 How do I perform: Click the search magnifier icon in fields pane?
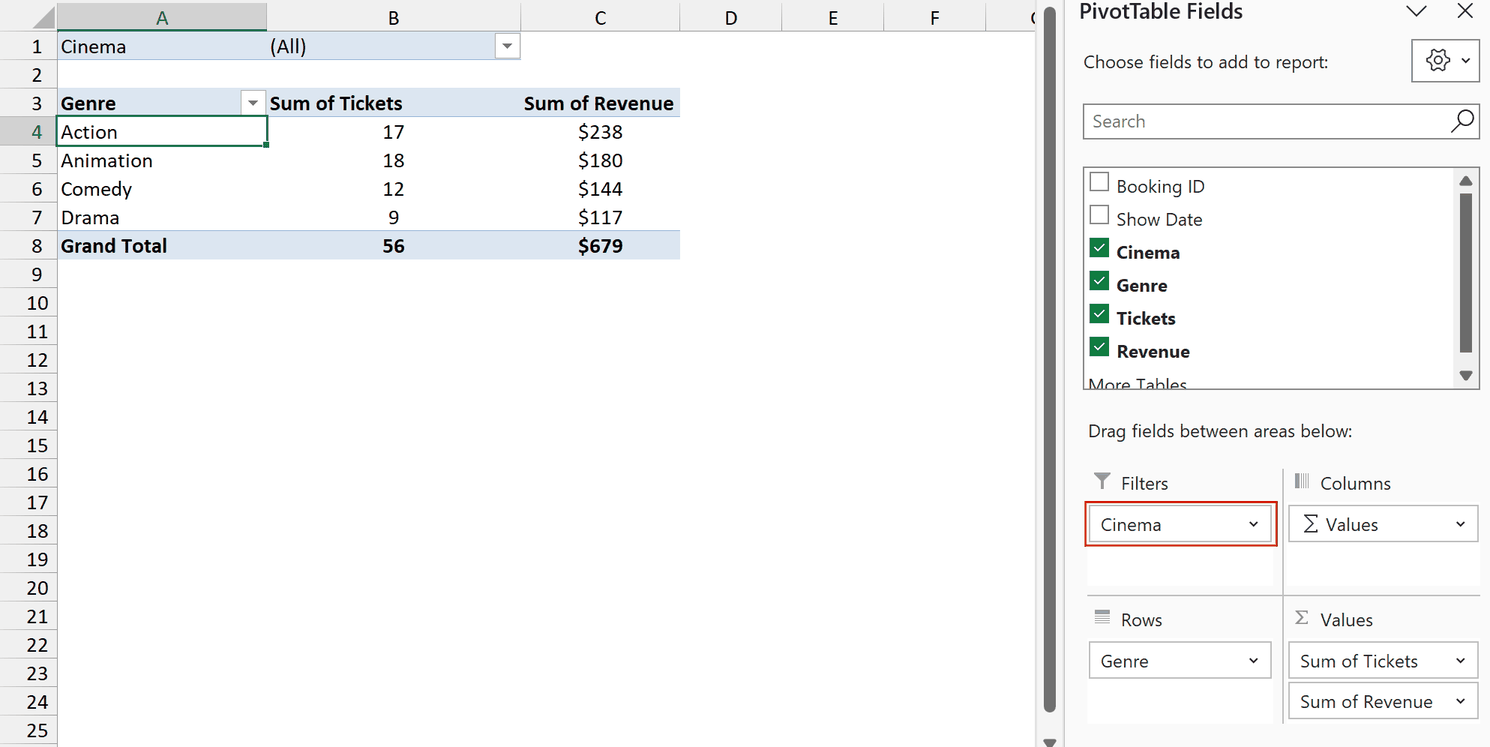1462,121
